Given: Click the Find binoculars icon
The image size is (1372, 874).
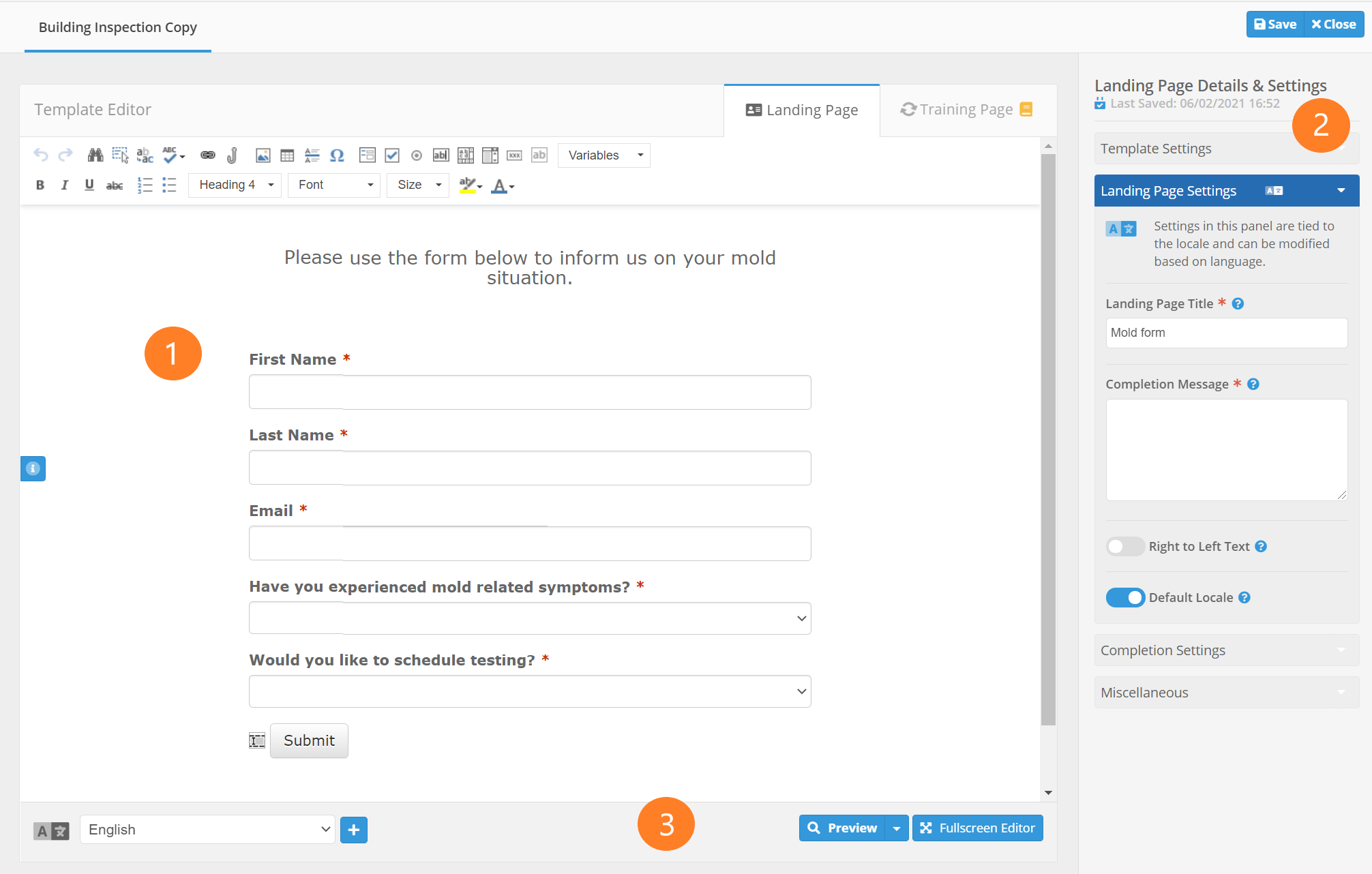Looking at the screenshot, I should [x=95, y=155].
